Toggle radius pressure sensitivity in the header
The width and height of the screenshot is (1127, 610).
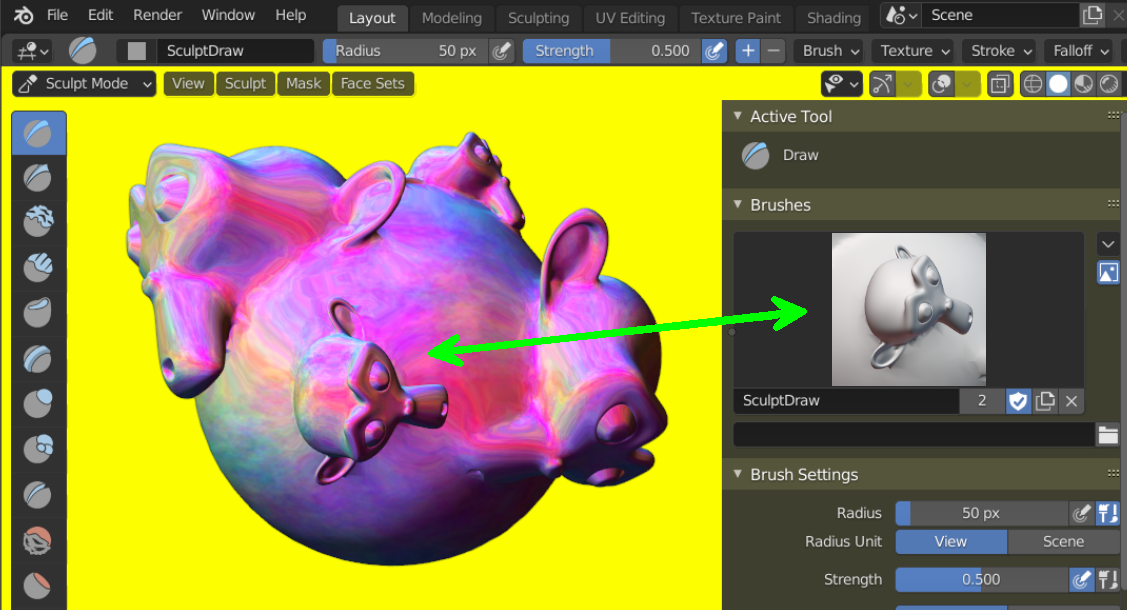pos(501,51)
